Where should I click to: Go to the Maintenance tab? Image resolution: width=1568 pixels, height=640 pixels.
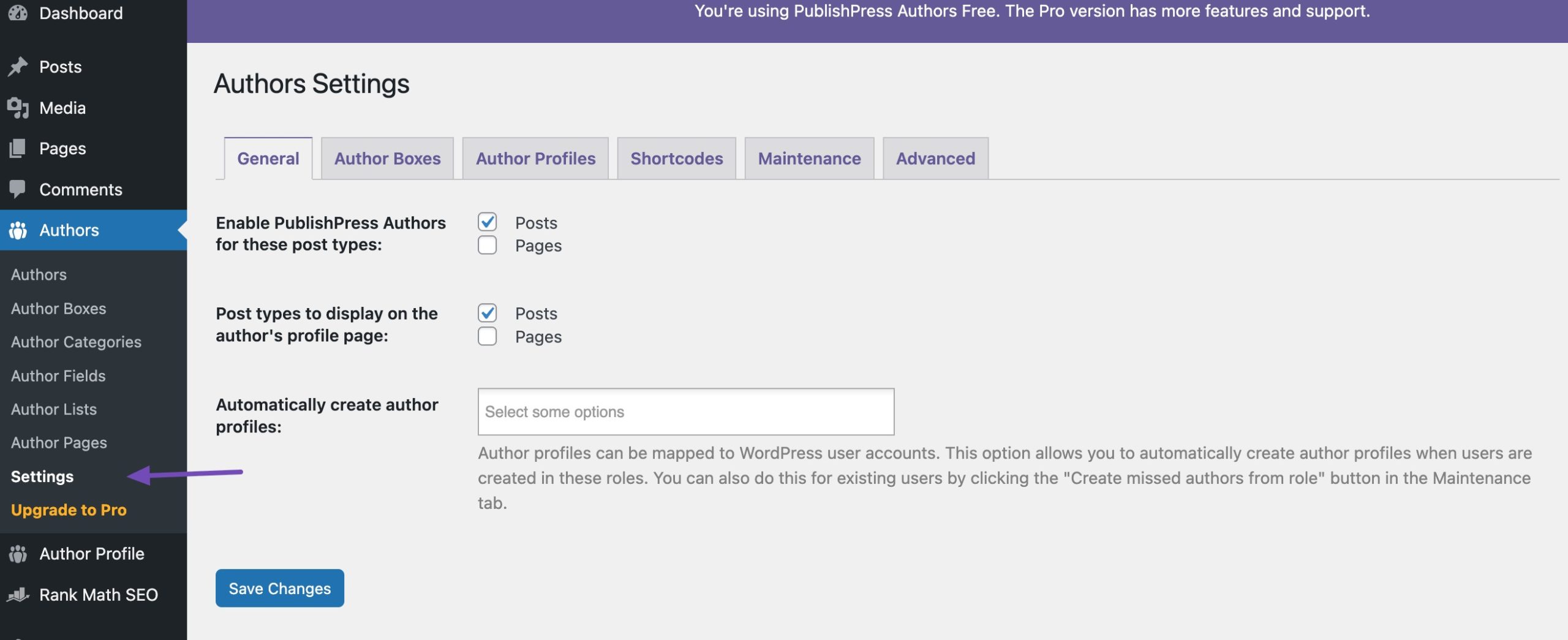click(x=809, y=159)
